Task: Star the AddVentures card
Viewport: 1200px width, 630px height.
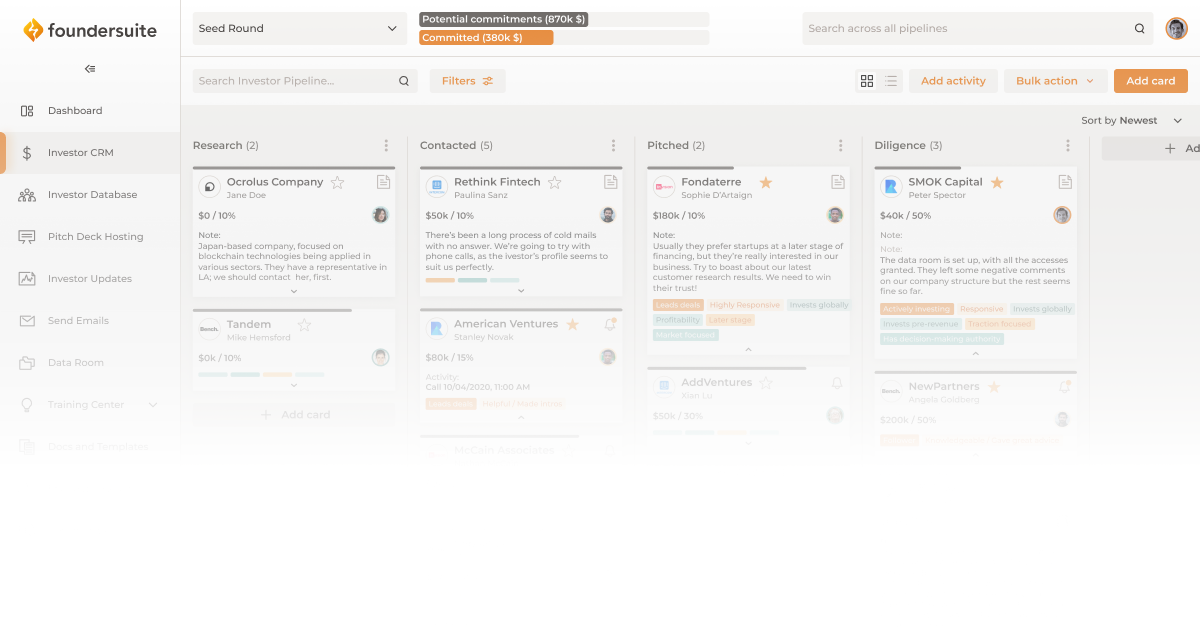Action: [766, 382]
